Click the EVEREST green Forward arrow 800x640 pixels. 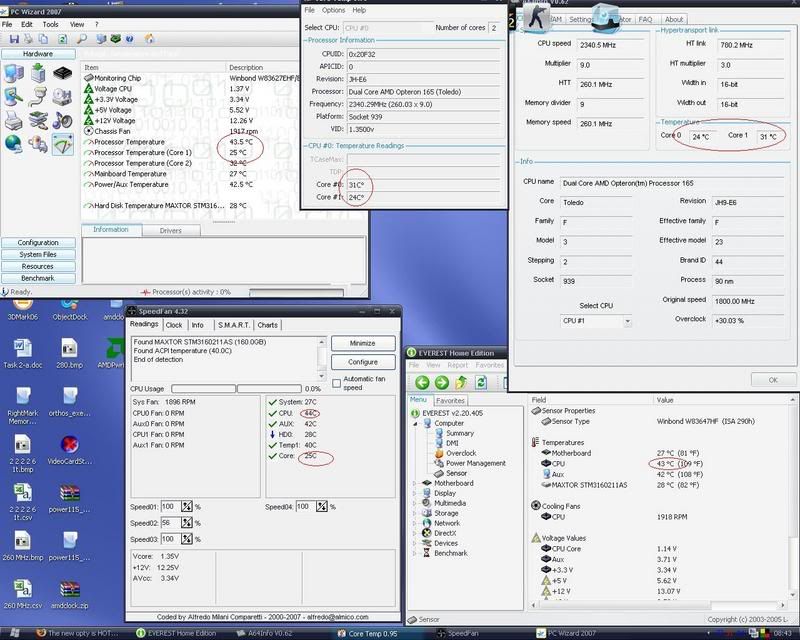point(442,382)
